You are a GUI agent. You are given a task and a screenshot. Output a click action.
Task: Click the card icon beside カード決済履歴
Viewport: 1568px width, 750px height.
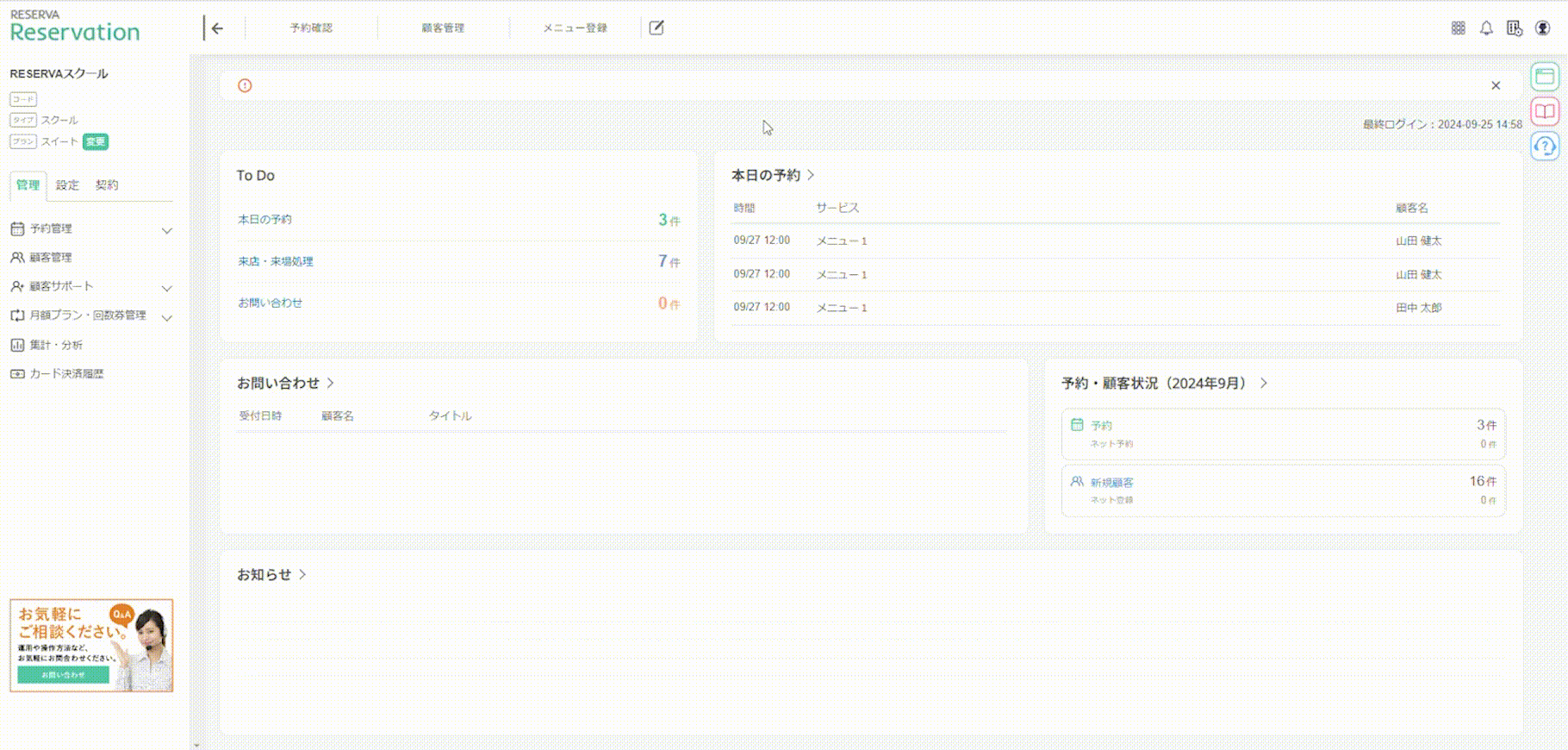click(x=17, y=373)
